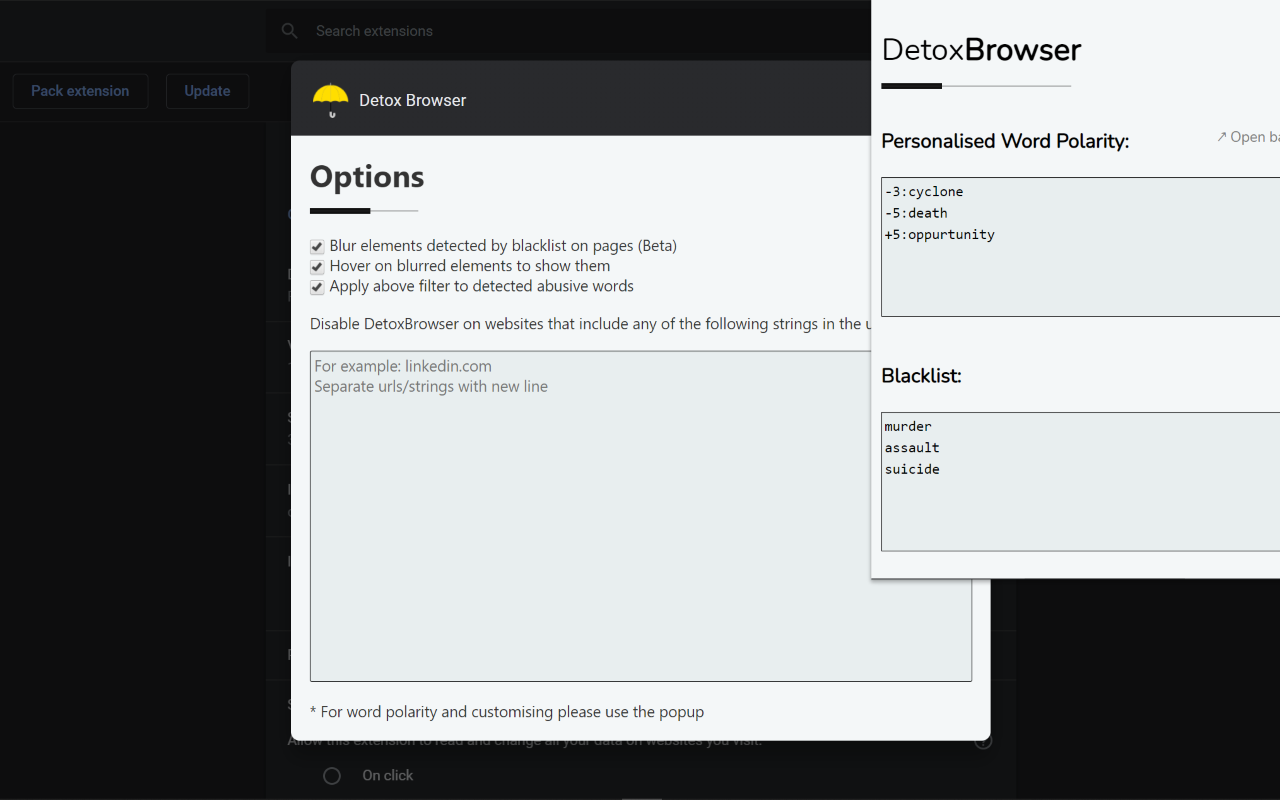1280x800 pixels.
Task: Click the Detox Browser dialog title text
Action: click(413, 100)
